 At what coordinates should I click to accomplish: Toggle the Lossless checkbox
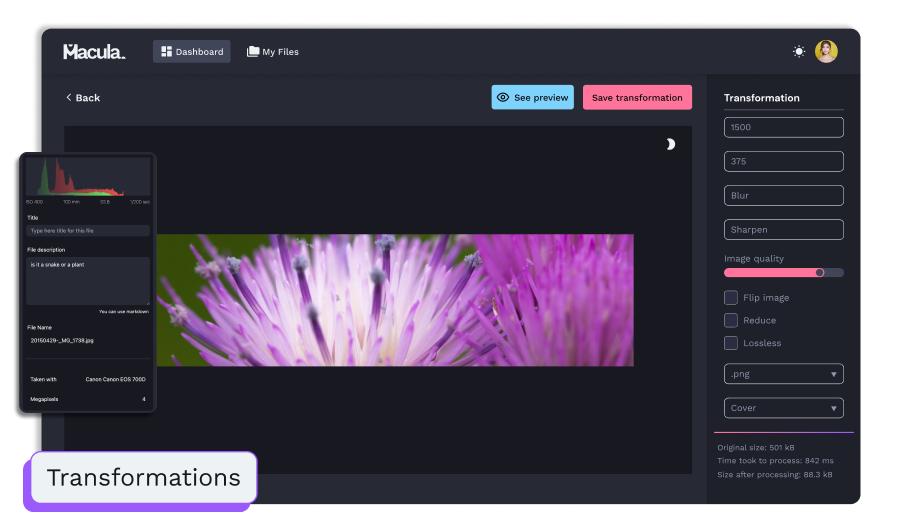pyautogui.click(x=731, y=343)
